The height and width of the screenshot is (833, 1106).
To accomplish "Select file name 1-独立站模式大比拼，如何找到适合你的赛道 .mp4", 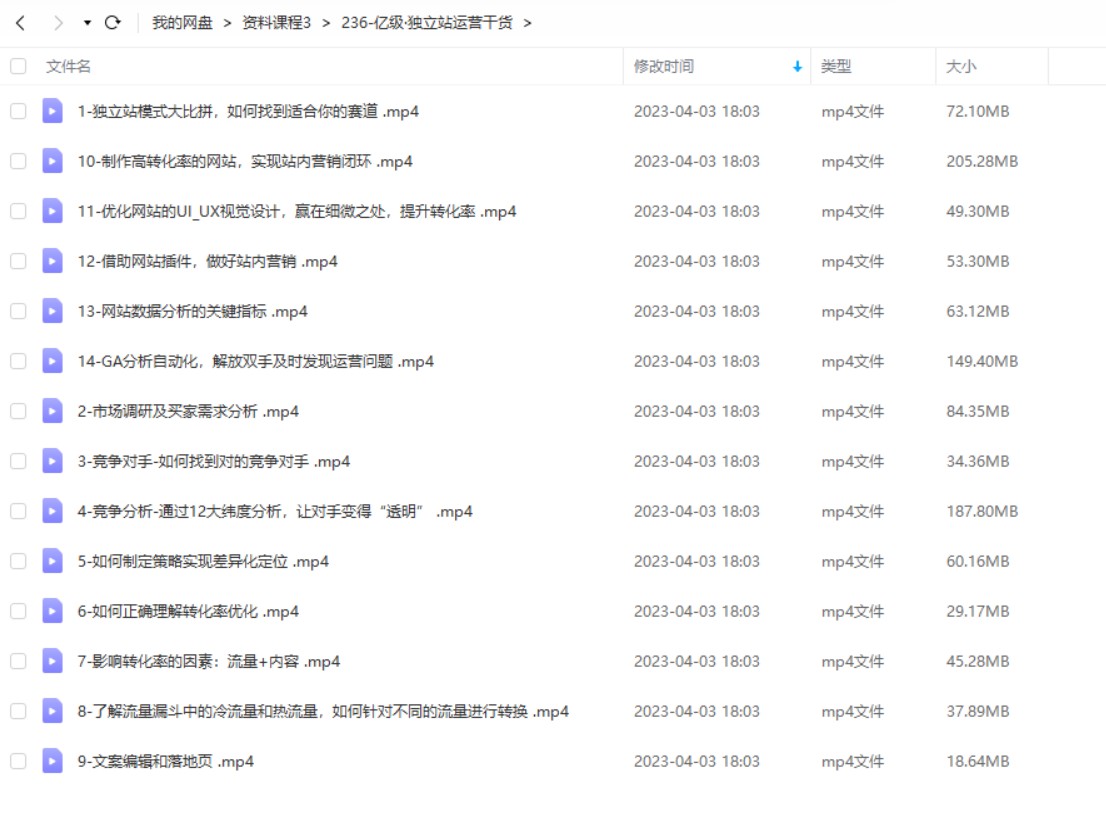I will [x=248, y=111].
